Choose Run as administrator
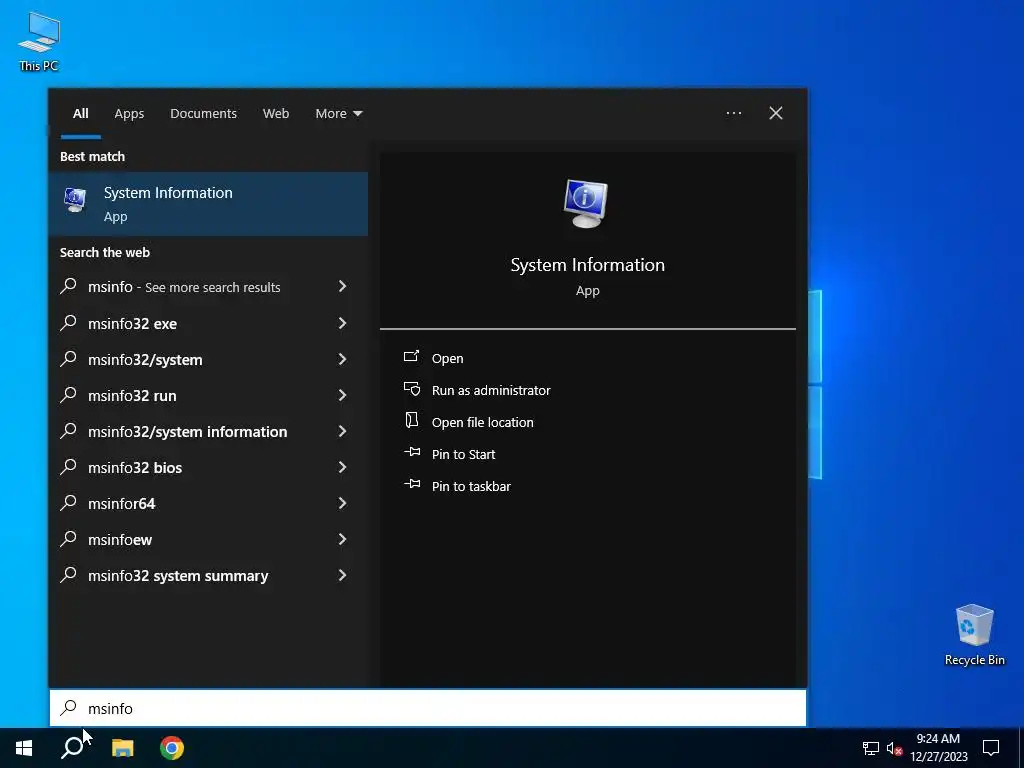1024x768 pixels. point(491,390)
